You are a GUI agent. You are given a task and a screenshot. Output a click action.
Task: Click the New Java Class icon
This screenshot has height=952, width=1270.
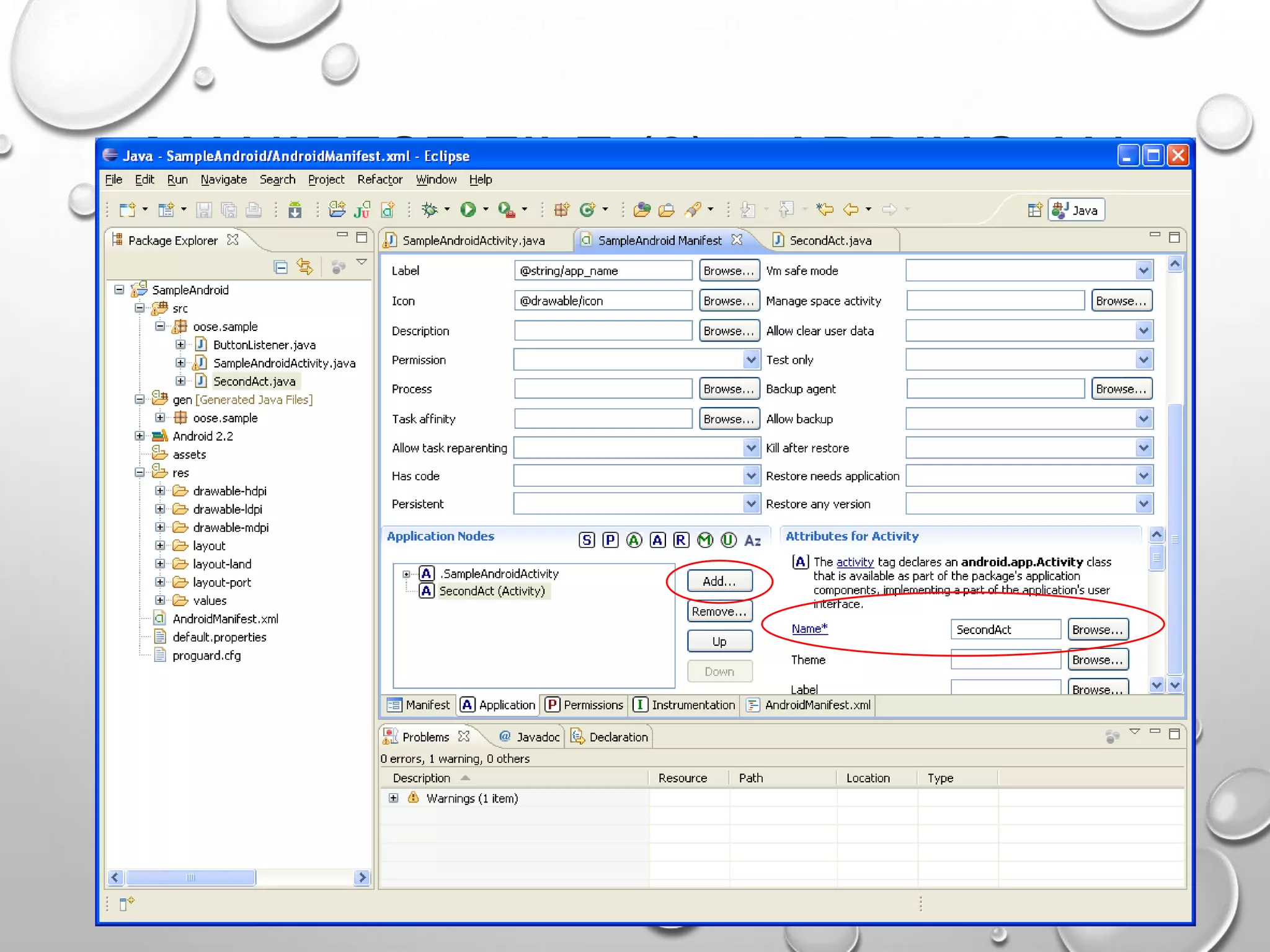pyautogui.click(x=587, y=210)
